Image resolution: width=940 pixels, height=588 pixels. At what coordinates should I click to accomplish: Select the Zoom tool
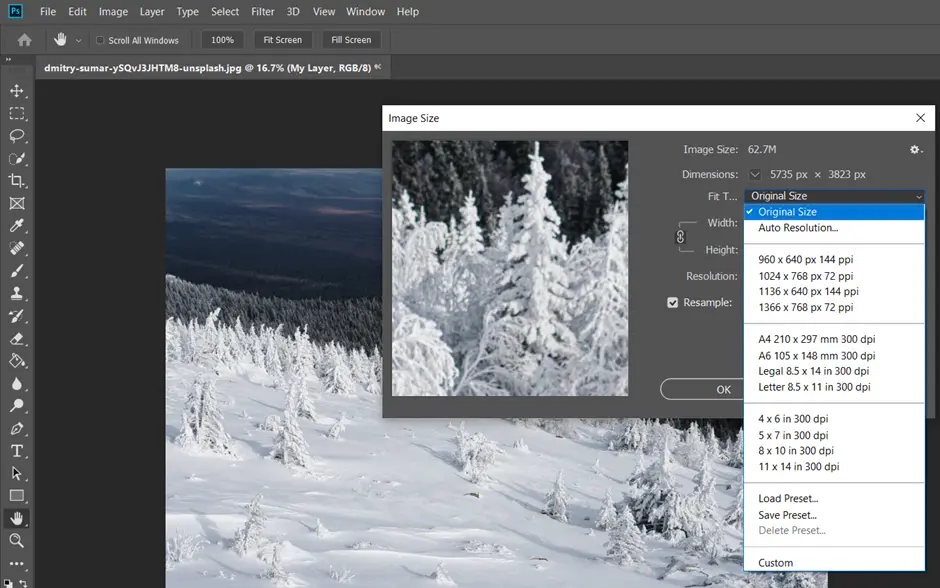[x=18, y=540]
